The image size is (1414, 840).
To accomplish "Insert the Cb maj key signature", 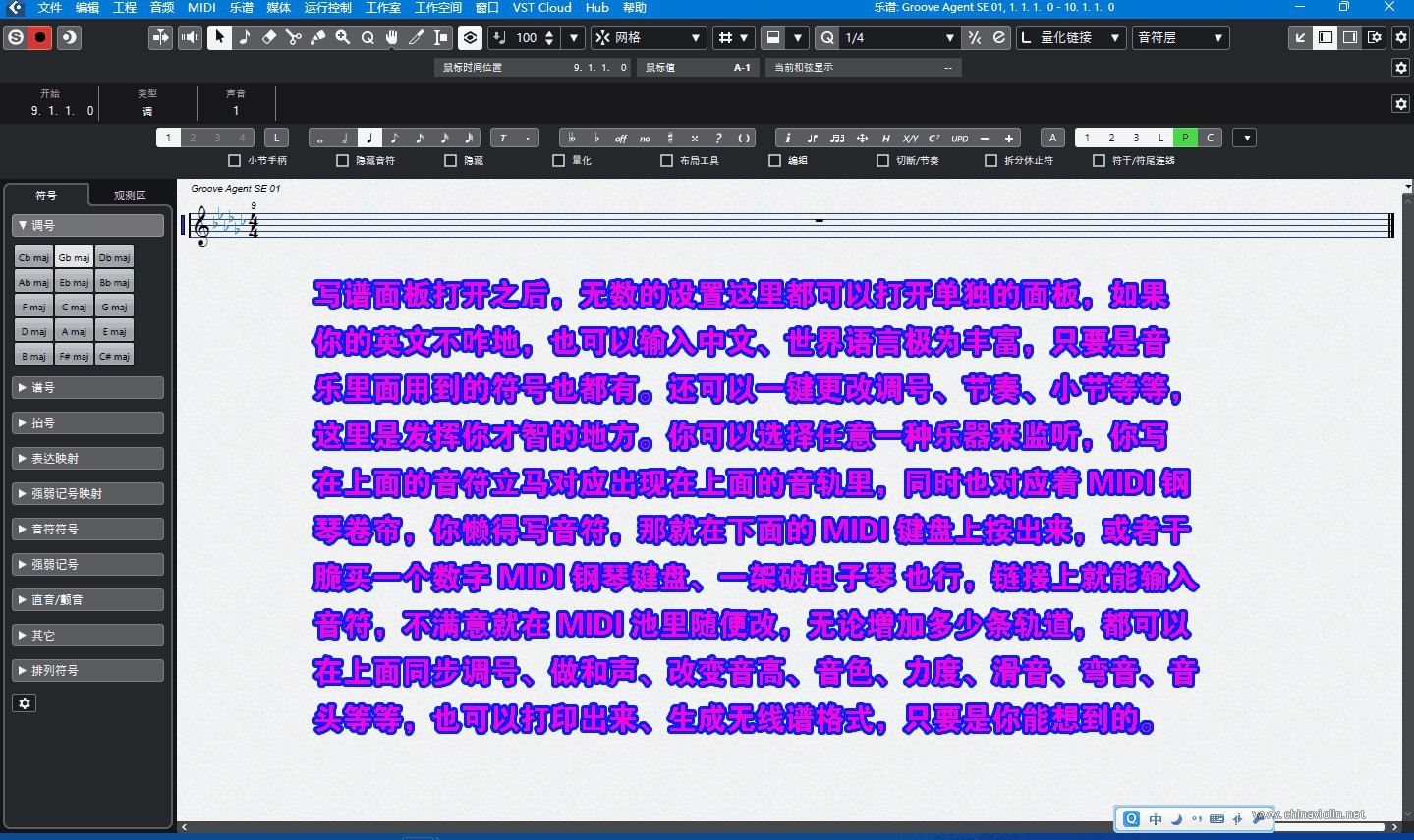I will coord(33,257).
